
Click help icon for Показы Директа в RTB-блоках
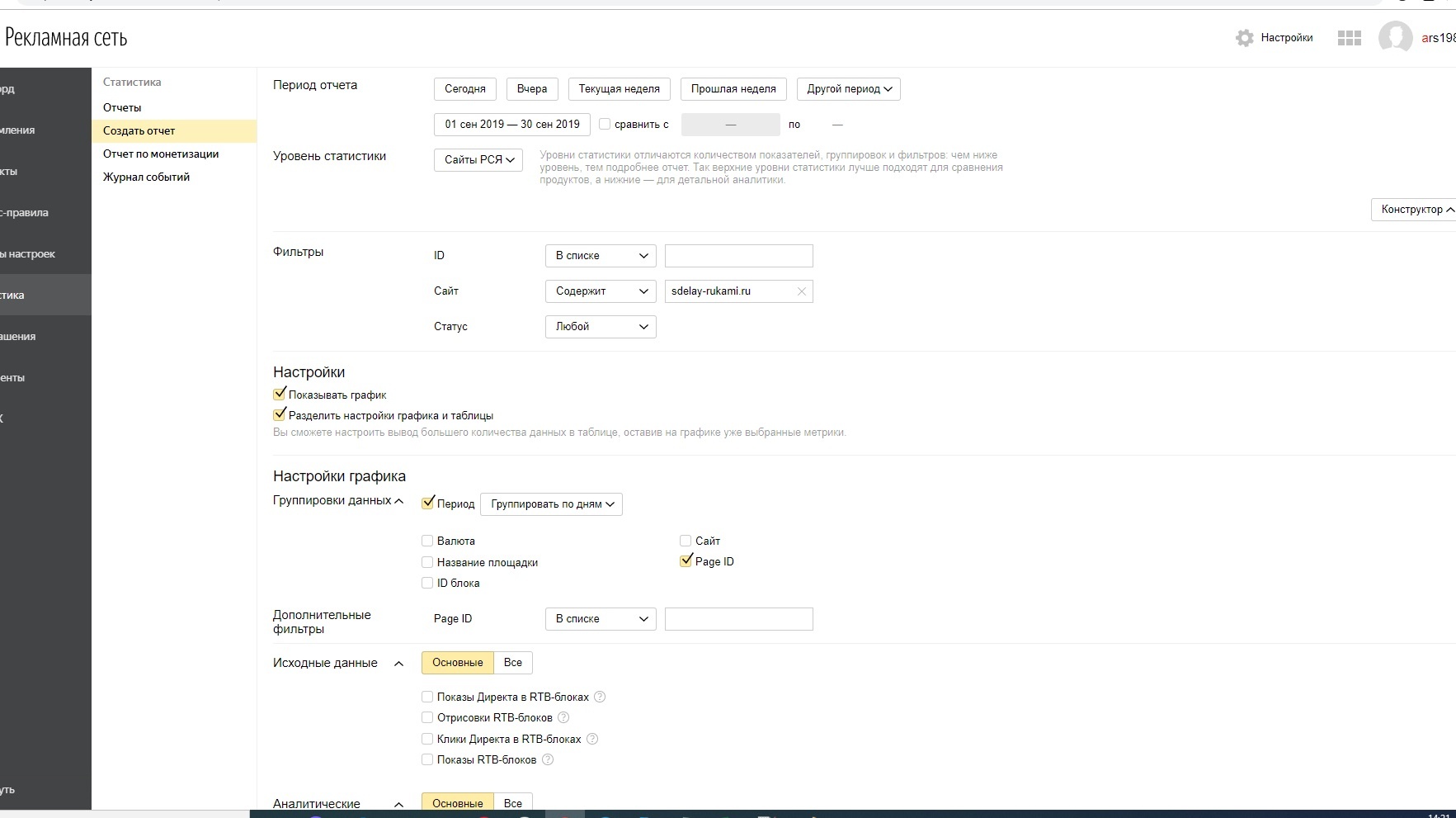click(x=600, y=697)
